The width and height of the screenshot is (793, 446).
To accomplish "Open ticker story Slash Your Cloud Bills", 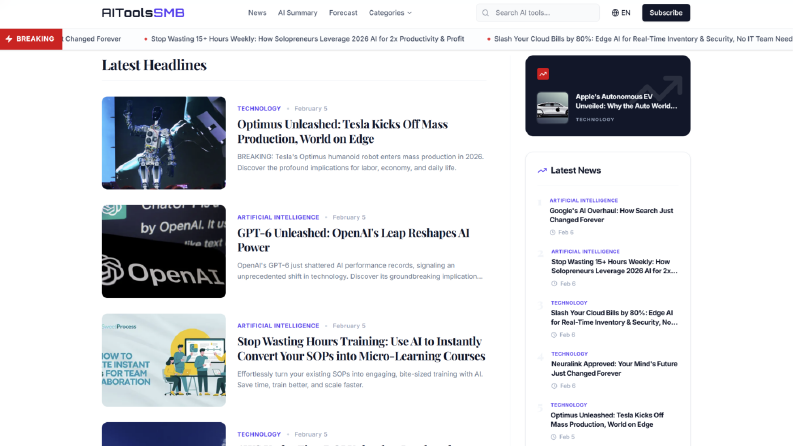I will (643, 39).
